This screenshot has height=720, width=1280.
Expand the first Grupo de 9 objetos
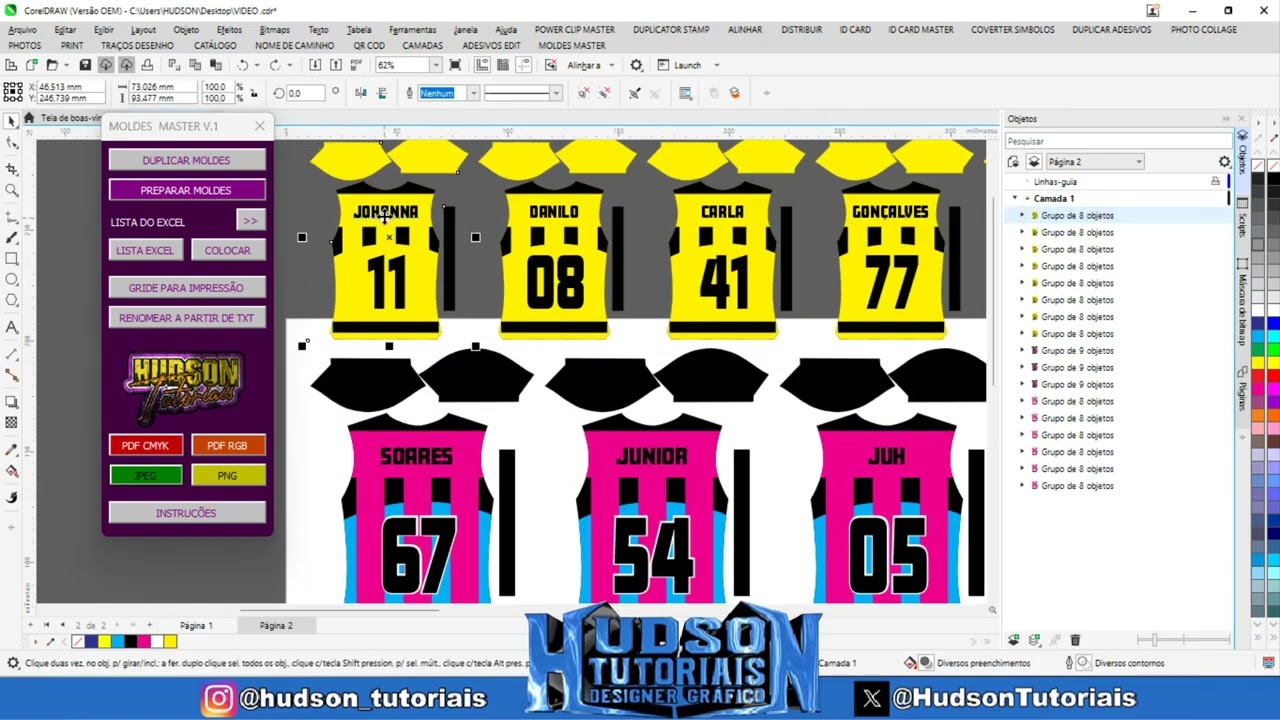pyautogui.click(x=1022, y=351)
